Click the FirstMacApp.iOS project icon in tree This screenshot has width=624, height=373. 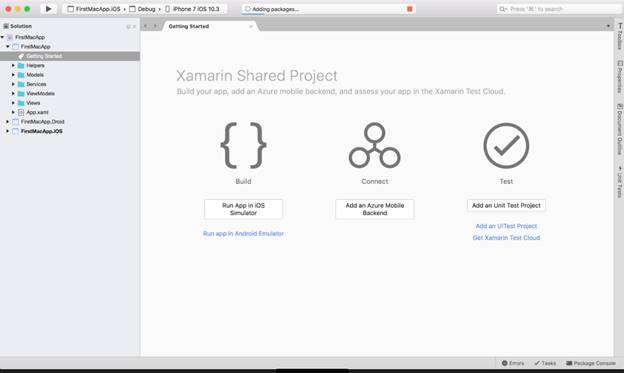point(16,131)
